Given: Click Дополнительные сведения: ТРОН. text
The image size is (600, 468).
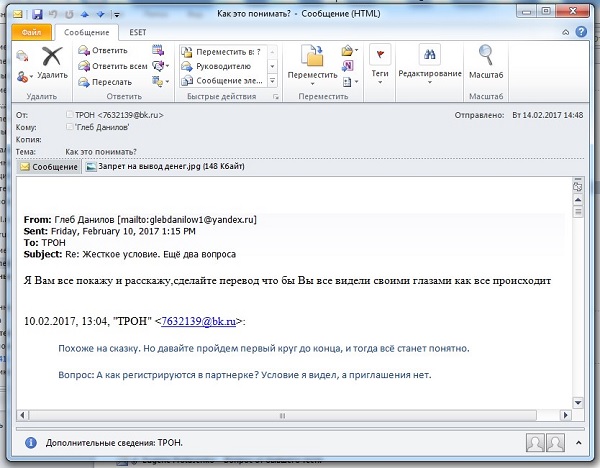Looking at the screenshot, I should click(x=114, y=443).
